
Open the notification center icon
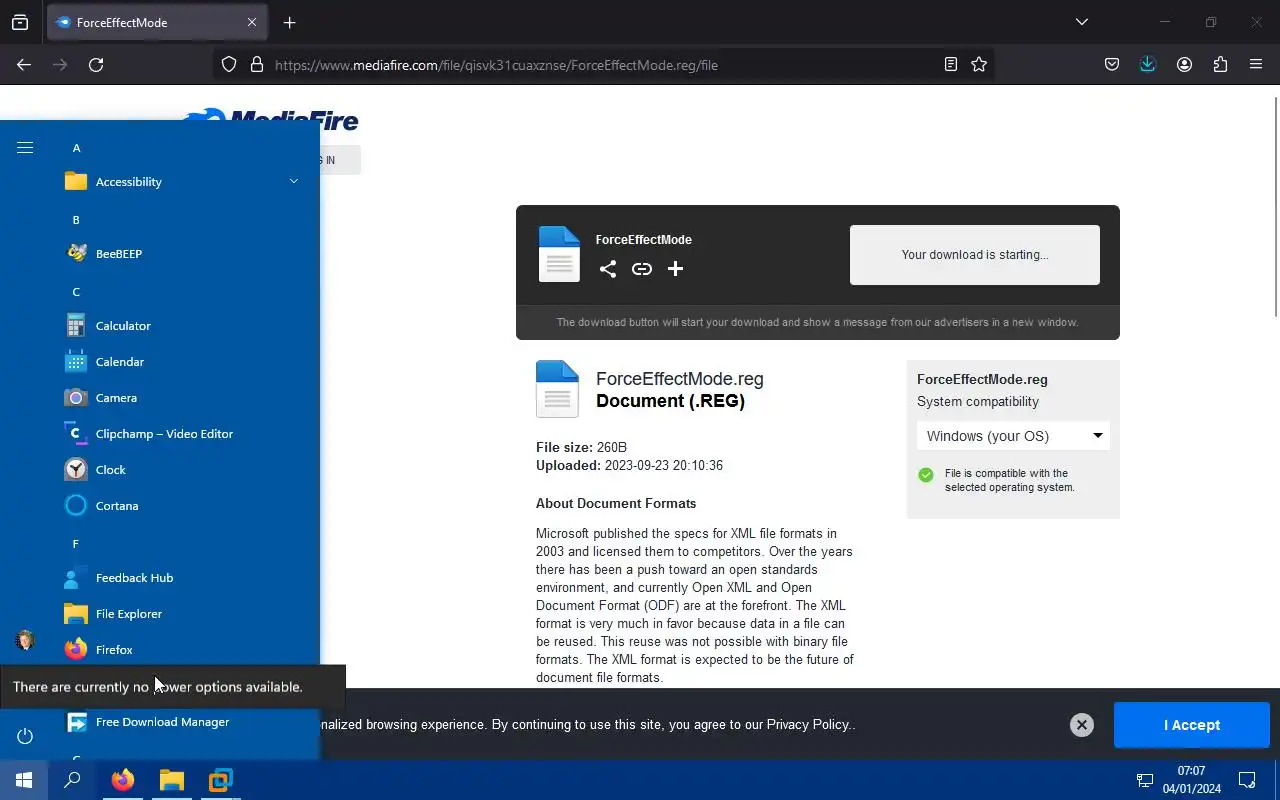1247,780
